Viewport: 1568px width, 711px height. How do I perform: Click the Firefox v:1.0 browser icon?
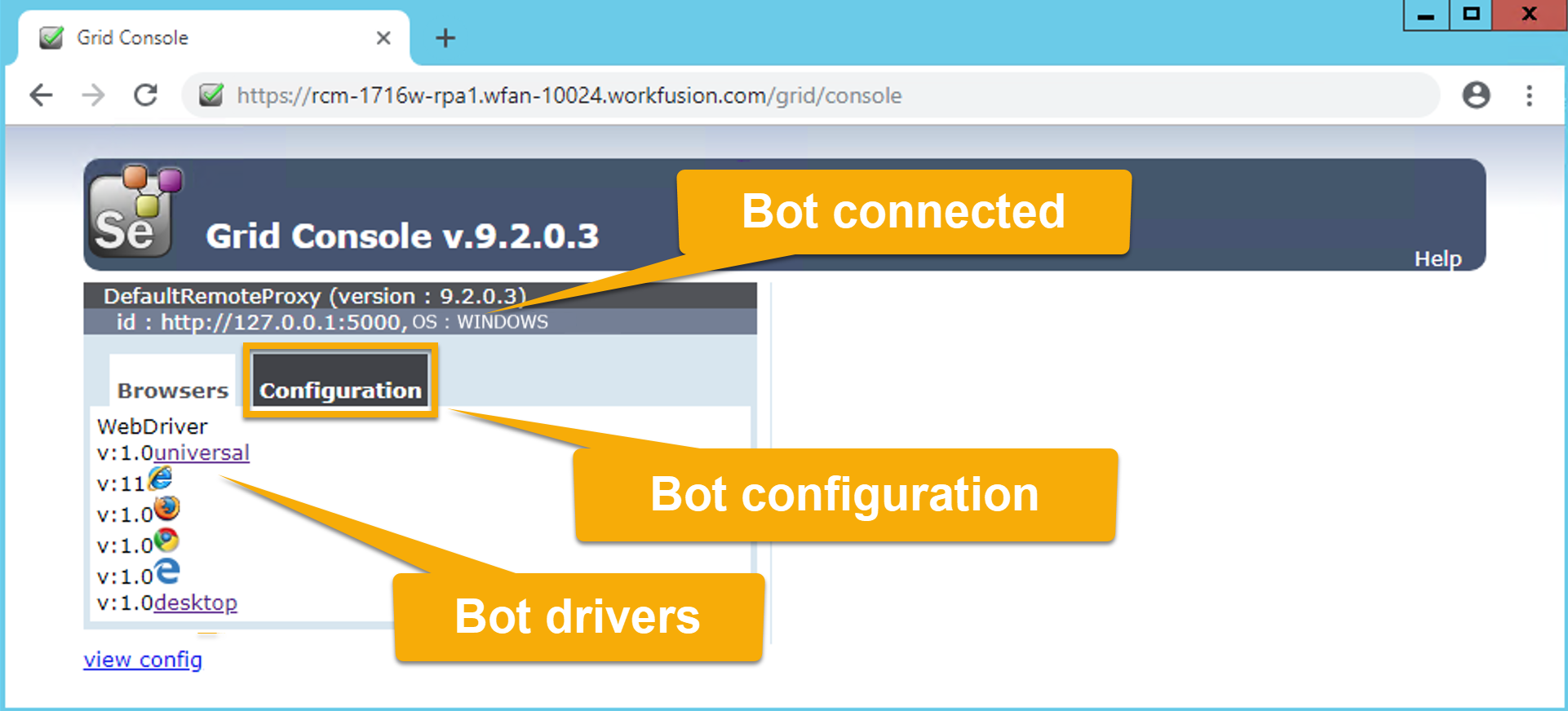click(166, 508)
